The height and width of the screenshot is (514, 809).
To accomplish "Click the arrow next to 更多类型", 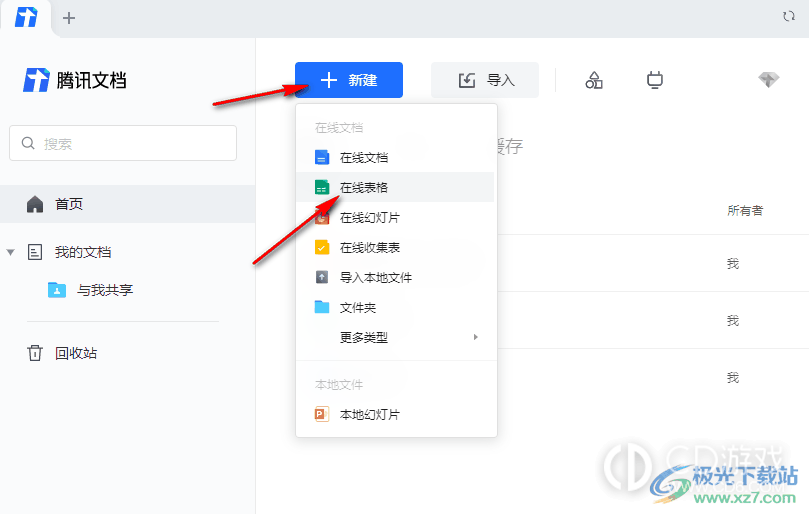I will (476, 337).
